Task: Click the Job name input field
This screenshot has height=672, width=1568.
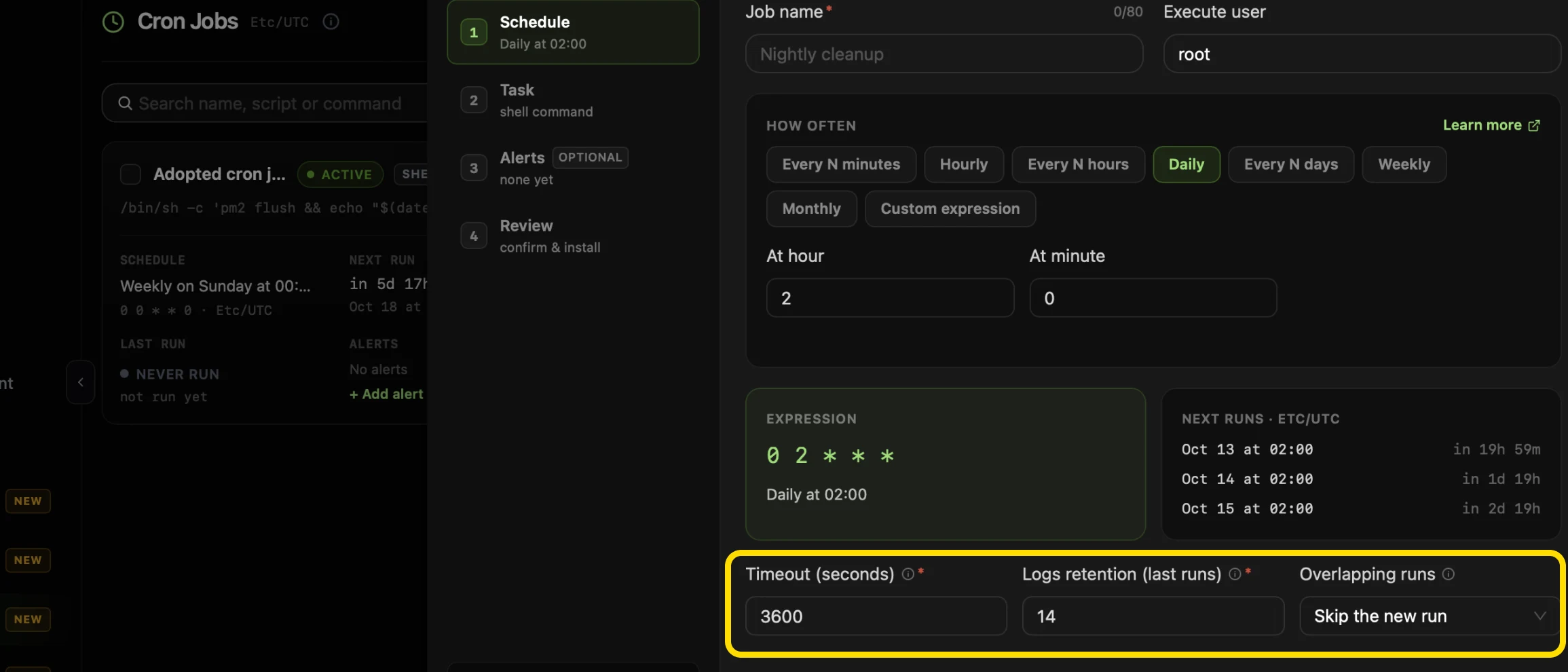Action: (x=944, y=54)
